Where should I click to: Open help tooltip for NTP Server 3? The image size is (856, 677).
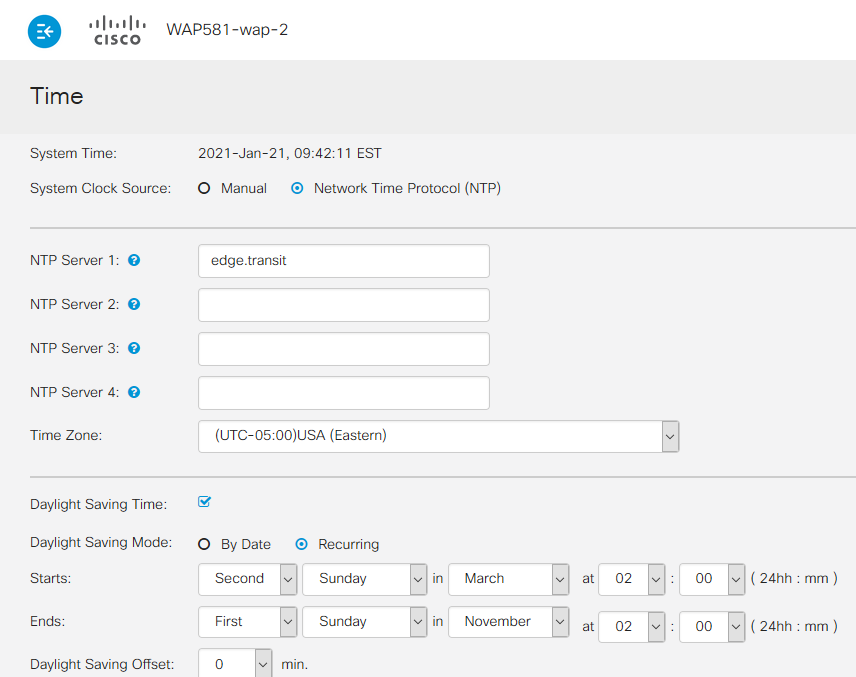point(133,348)
